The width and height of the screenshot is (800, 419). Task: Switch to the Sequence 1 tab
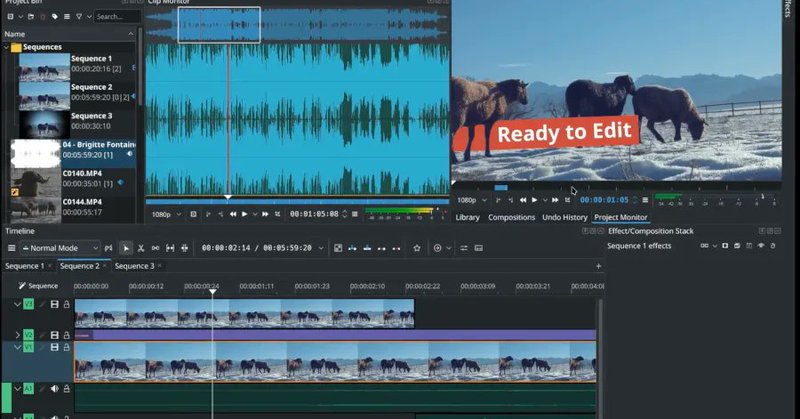(24, 266)
